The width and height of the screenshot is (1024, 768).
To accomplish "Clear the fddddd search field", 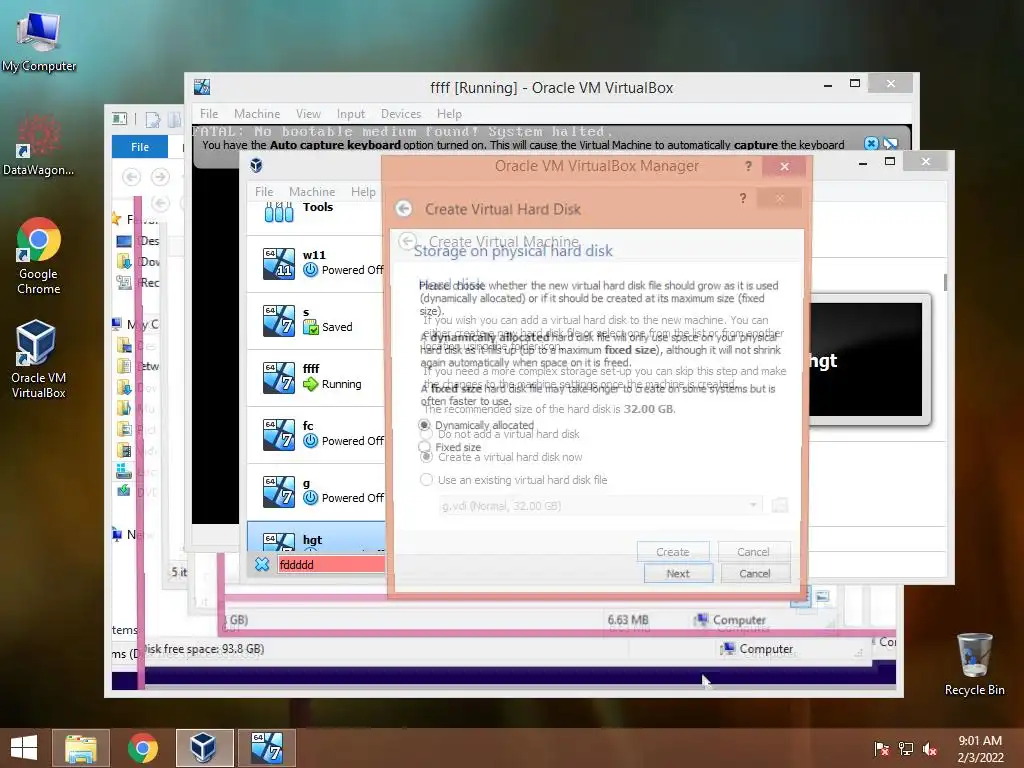I will point(262,564).
